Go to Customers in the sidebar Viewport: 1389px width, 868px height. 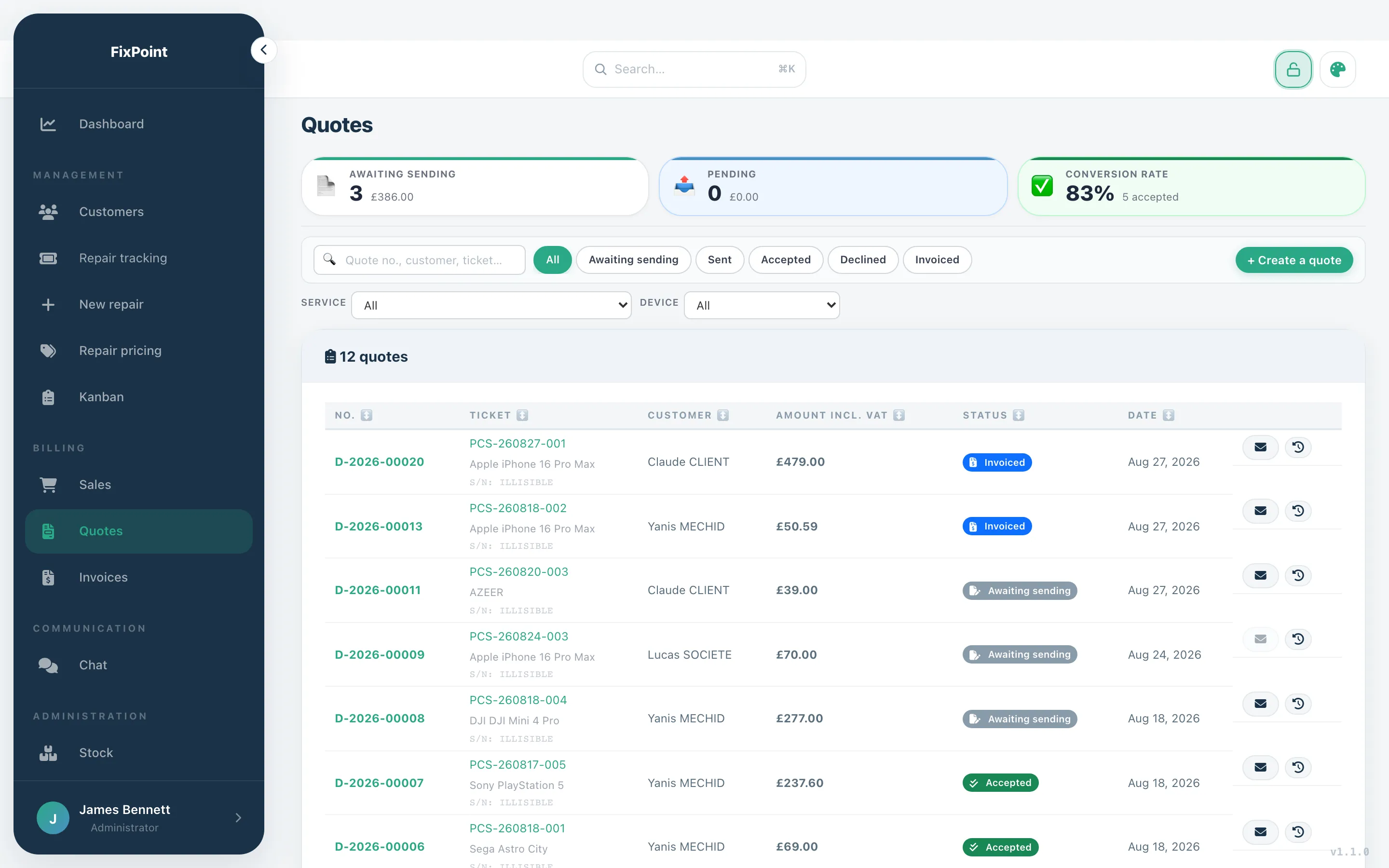point(139,212)
